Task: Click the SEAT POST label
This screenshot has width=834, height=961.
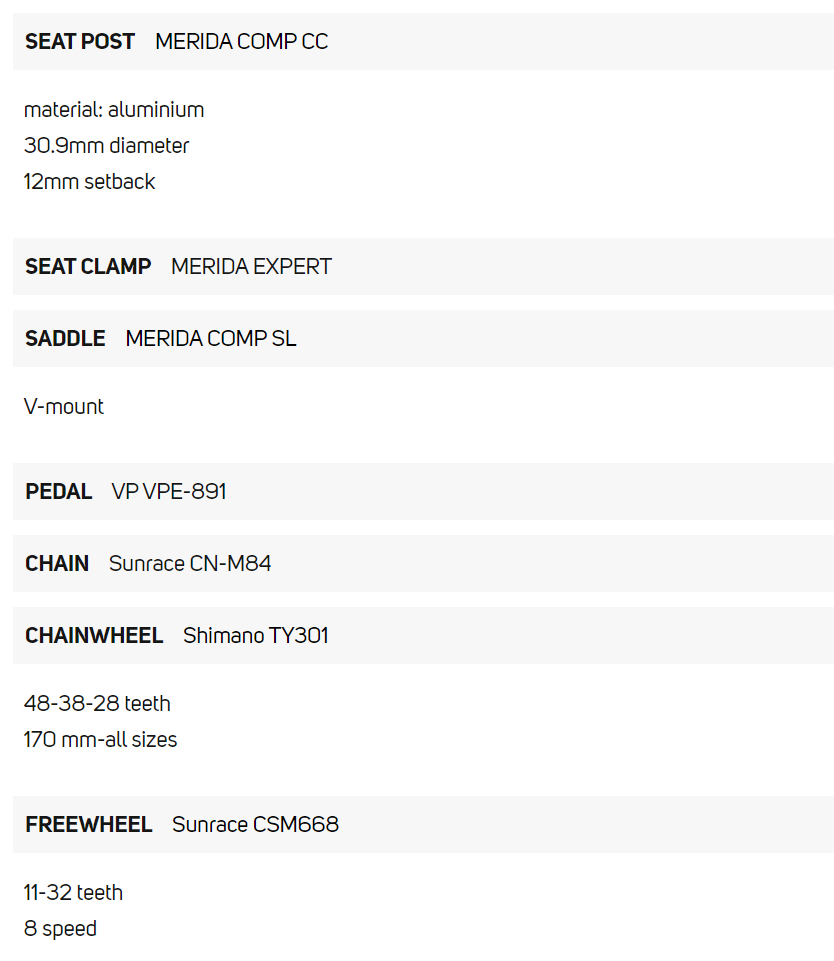Action: tap(80, 42)
